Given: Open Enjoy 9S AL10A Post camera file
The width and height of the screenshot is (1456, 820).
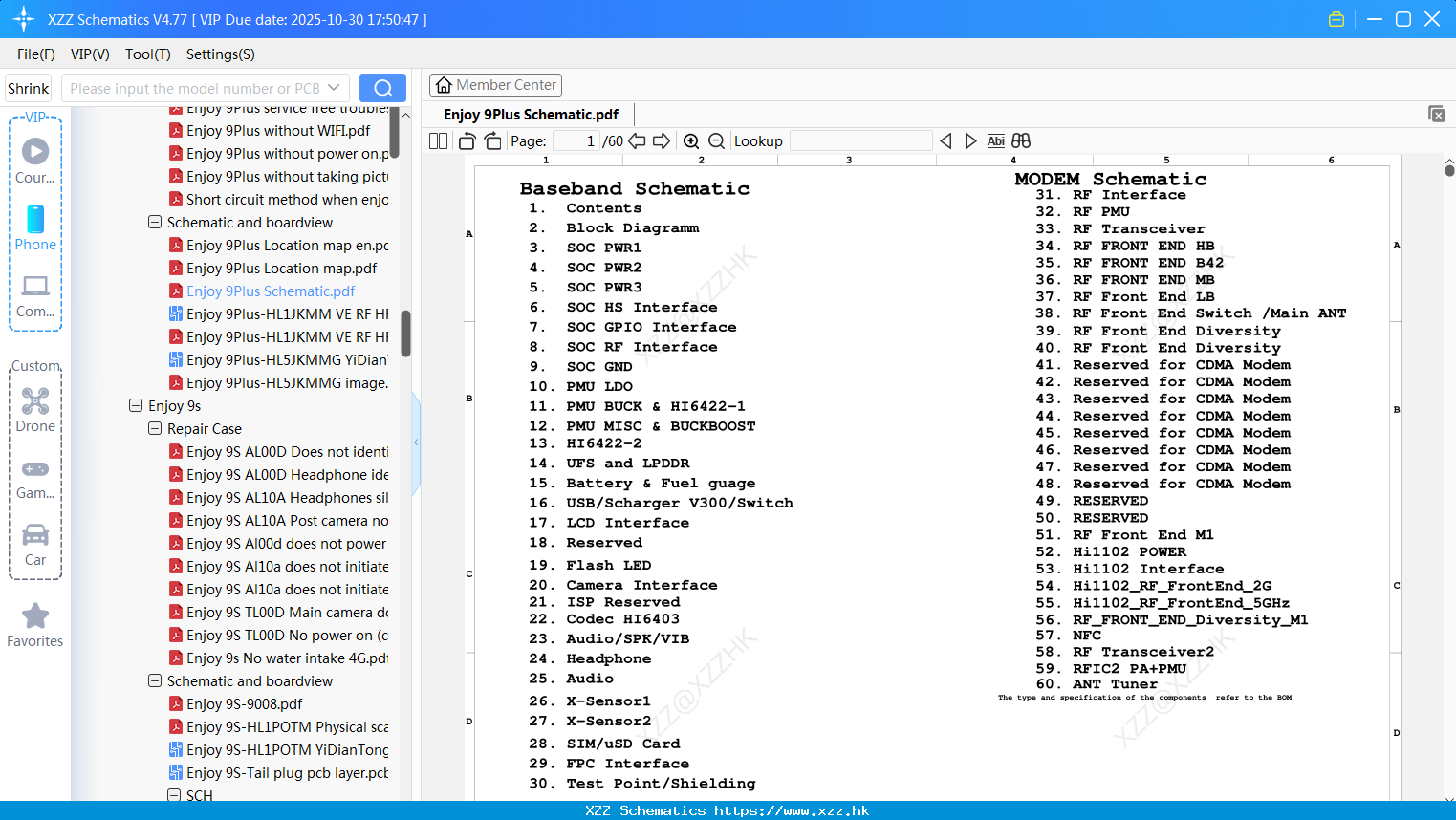Looking at the screenshot, I should [278, 520].
